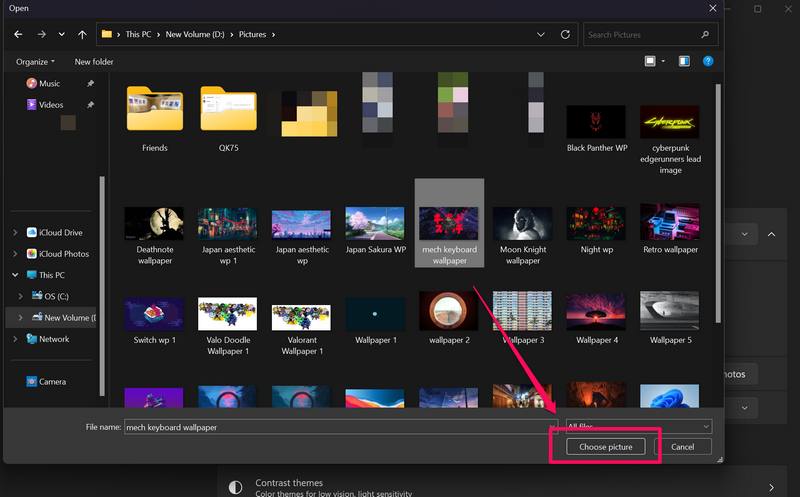
Task: Click the Choose picture button
Action: pyautogui.click(x=606, y=447)
